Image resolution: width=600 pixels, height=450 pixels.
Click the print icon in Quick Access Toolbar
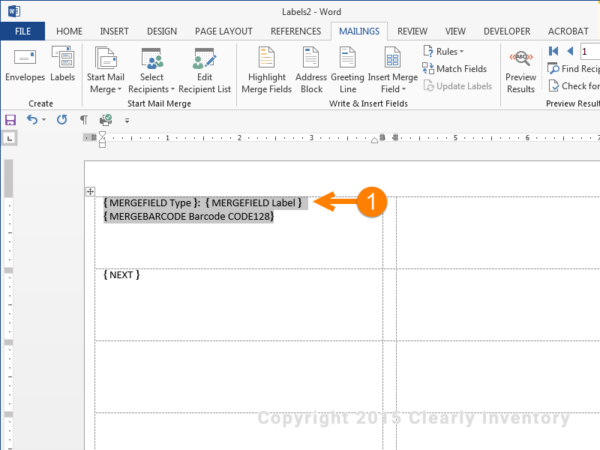pyautogui.click(x=106, y=120)
